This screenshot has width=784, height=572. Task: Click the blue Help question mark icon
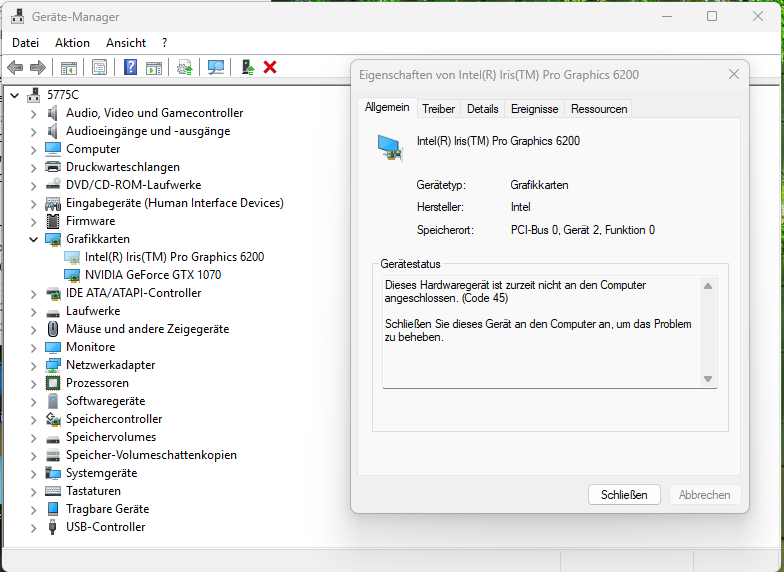click(x=130, y=67)
